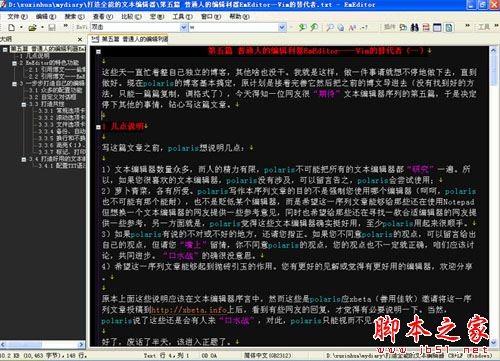Toggle the match case A icon
The width and height of the screenshot is (500, 361).
(352, 28)
